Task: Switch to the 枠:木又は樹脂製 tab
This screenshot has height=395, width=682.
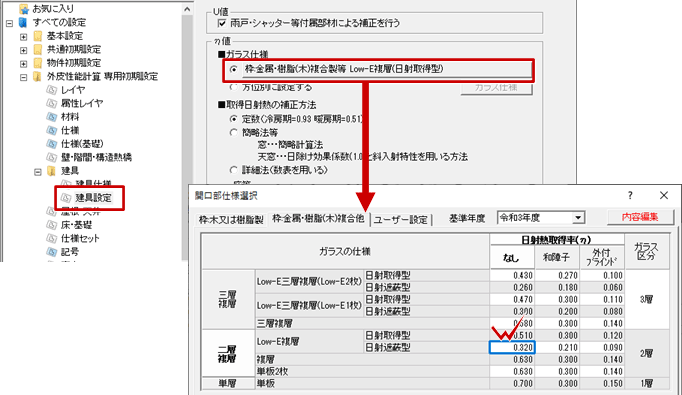Action: [231, 220]
